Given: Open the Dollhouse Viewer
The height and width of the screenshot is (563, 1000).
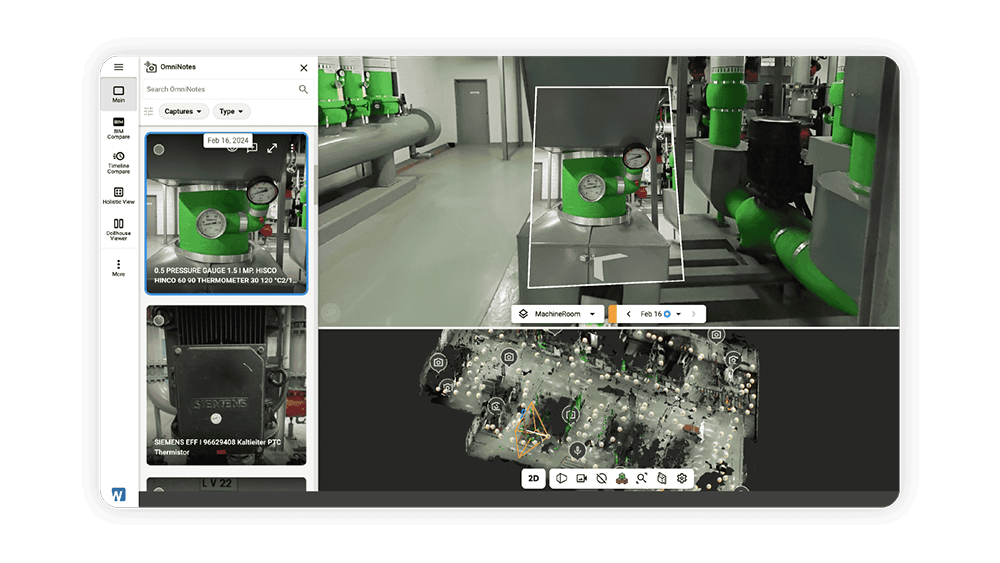Looking at the screenshot, I should [x=119, y=230].
